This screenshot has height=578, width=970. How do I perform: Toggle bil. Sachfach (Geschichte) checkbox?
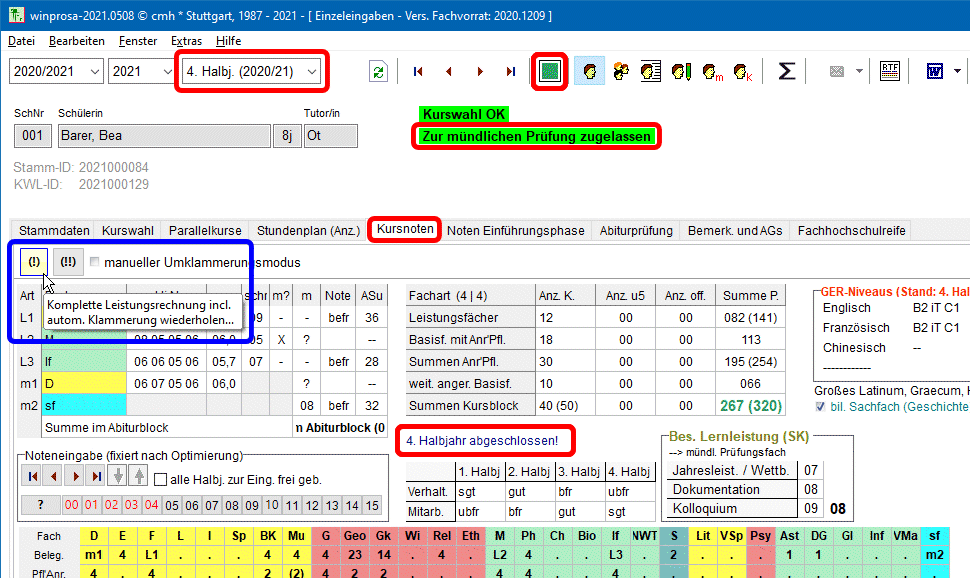[x=820, y=407]
